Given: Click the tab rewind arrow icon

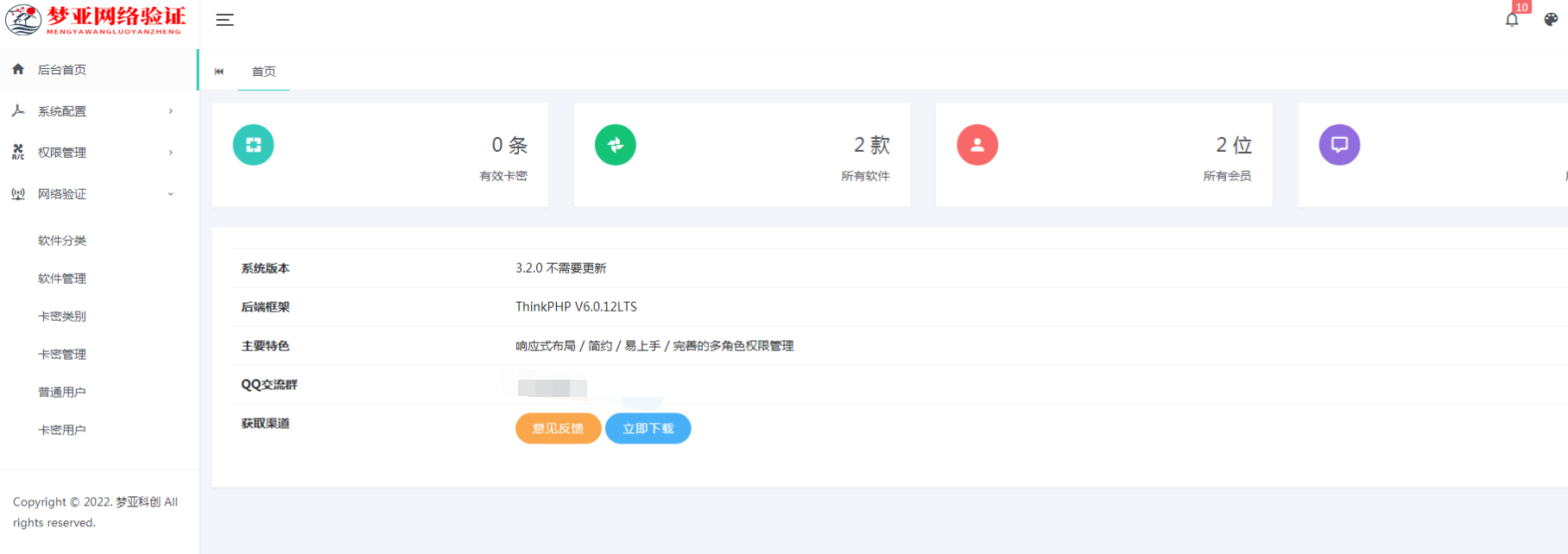Looking at the screenshot, I should tap(219, 72).
